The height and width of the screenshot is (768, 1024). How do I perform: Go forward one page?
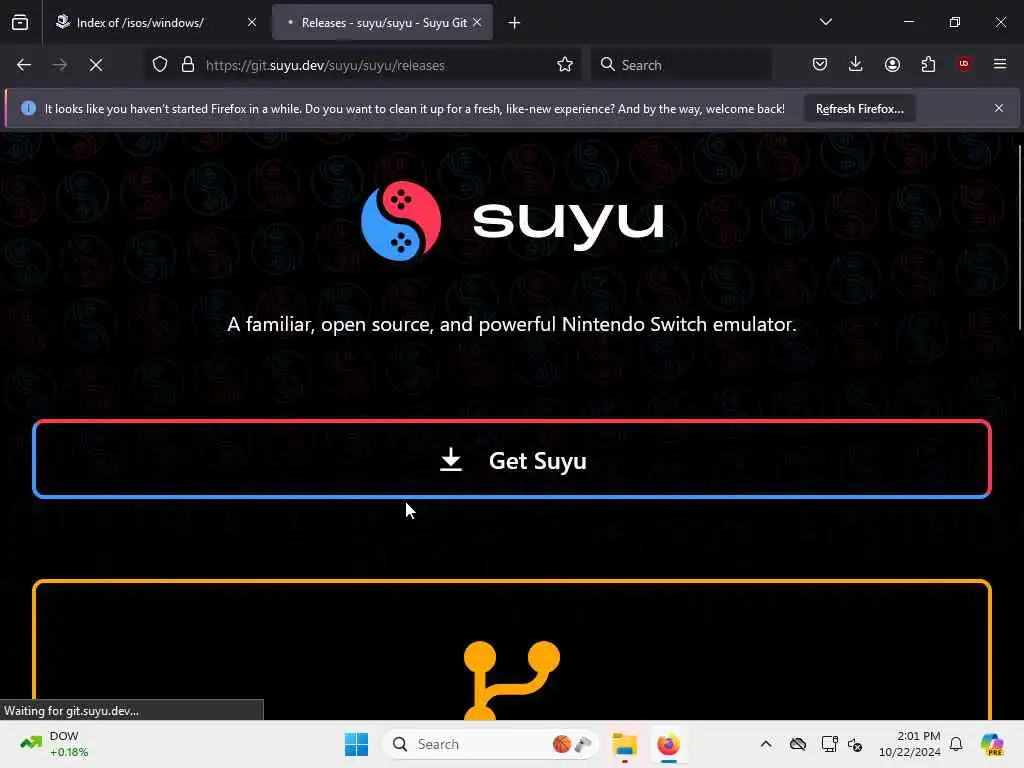pyautogui.click(x=59, y=65)
